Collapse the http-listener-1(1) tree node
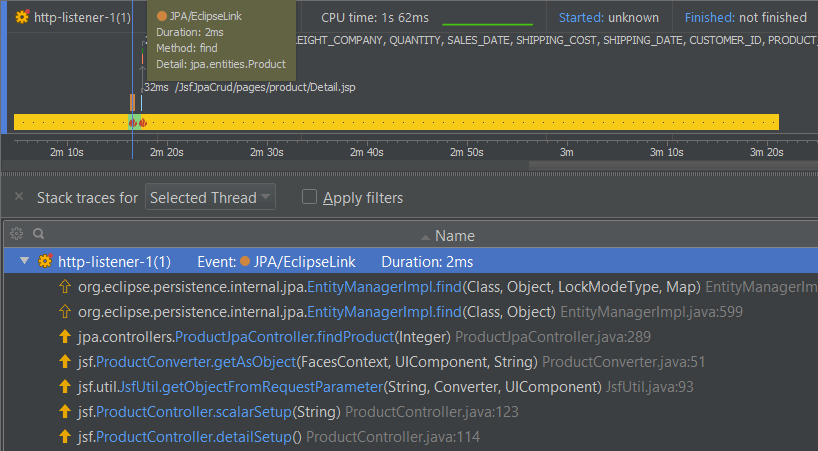This screenshot has width=818, height=451. pyautogui.click(x=24, y=261)
